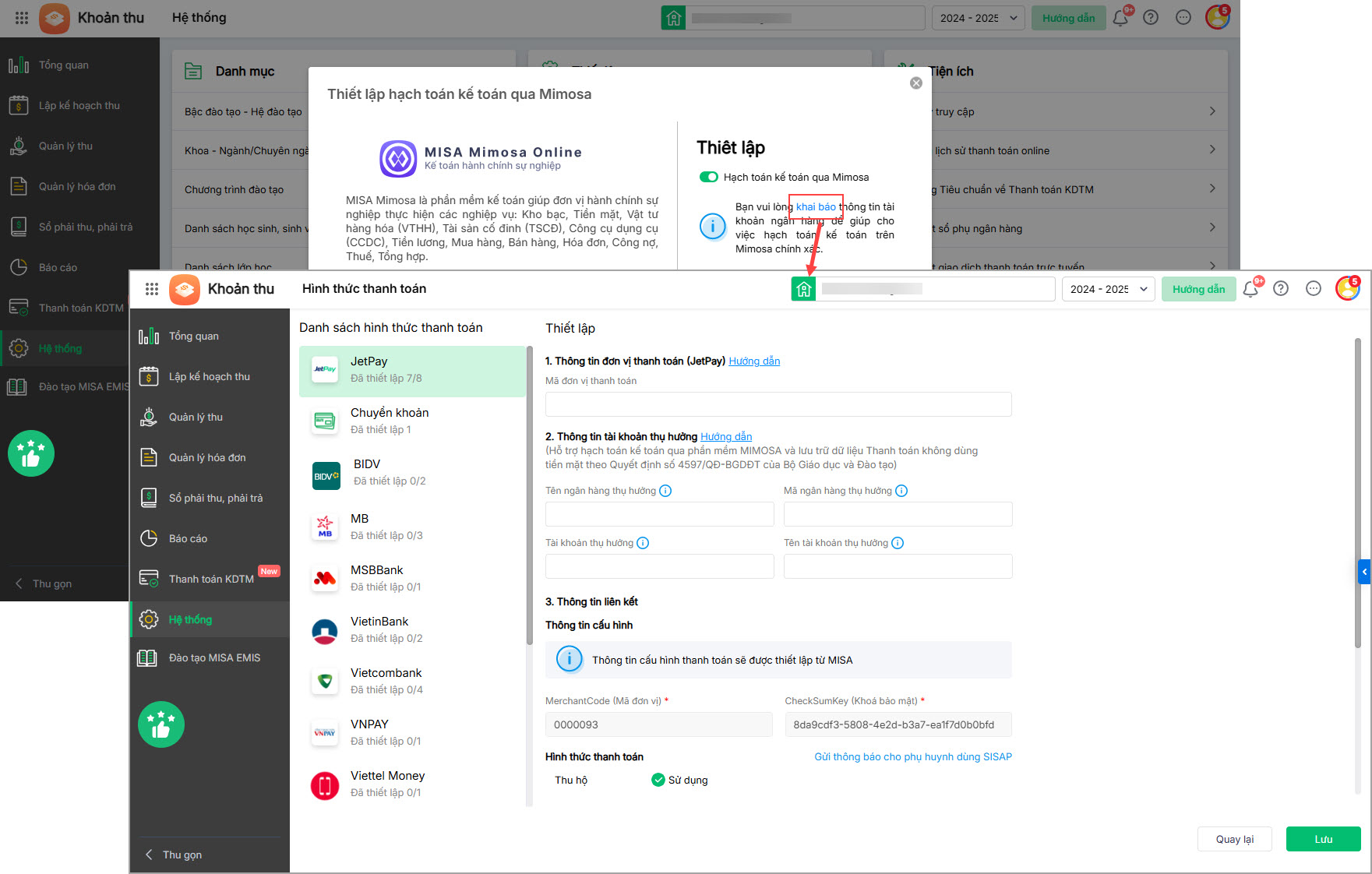The width and height of the screenshot is (1372, 874).
Task: Open Đào tạo MISA EMIS in the front window sidebar
Action: click(x=210, y=657)
